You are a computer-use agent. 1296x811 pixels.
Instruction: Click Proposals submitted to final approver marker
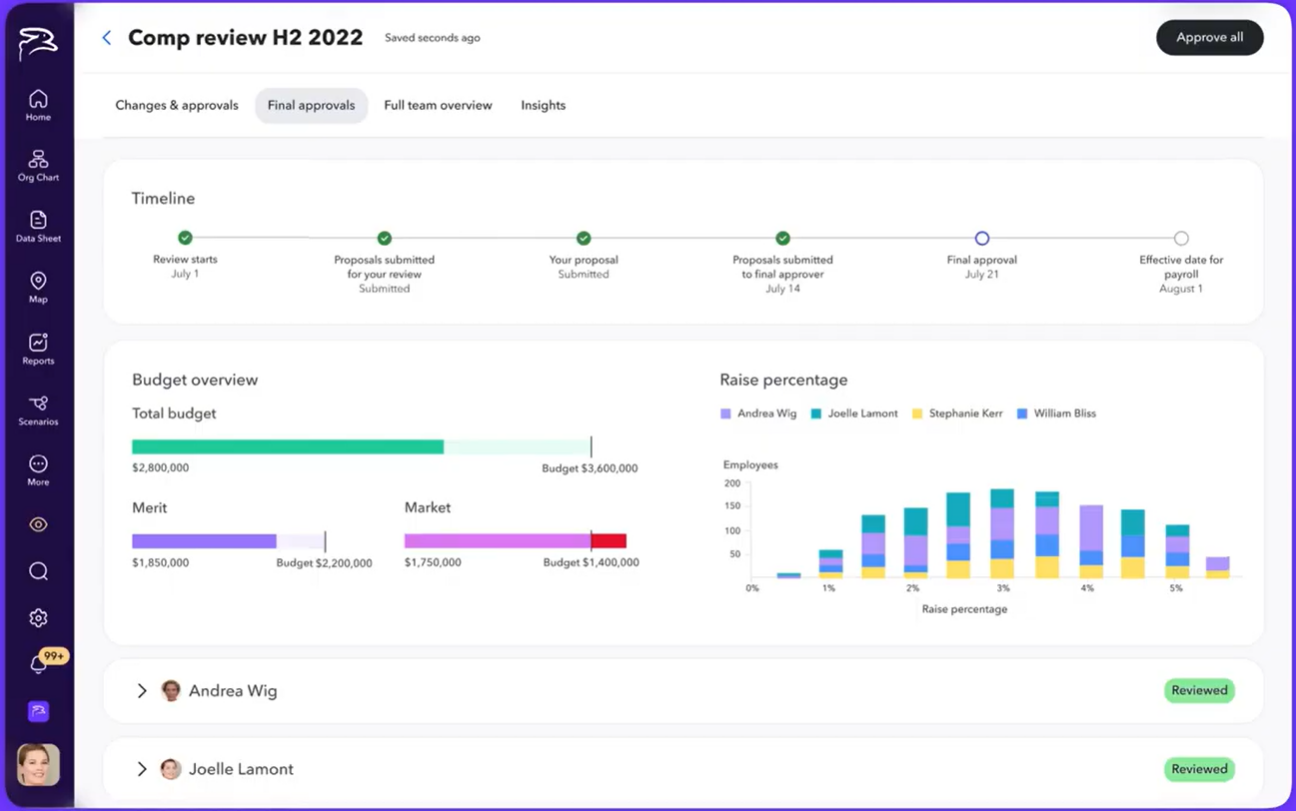click(x=783, y=238)
